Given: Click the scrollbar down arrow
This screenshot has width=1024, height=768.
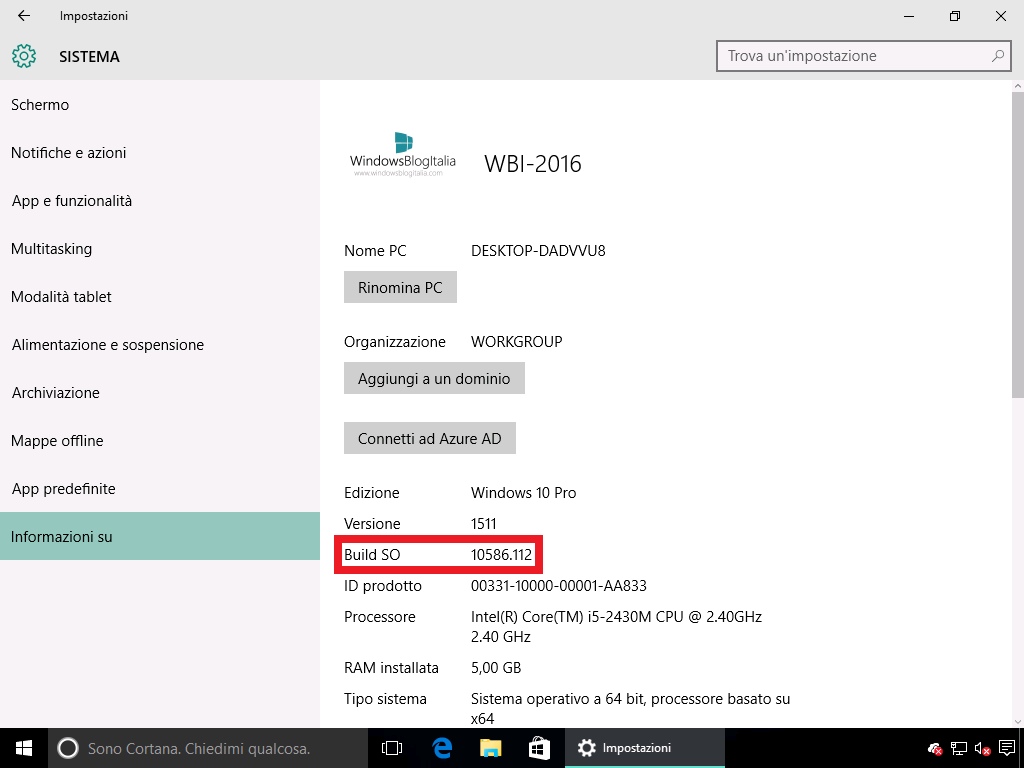Looking at the screenshot, I should tap(1017, 721).
